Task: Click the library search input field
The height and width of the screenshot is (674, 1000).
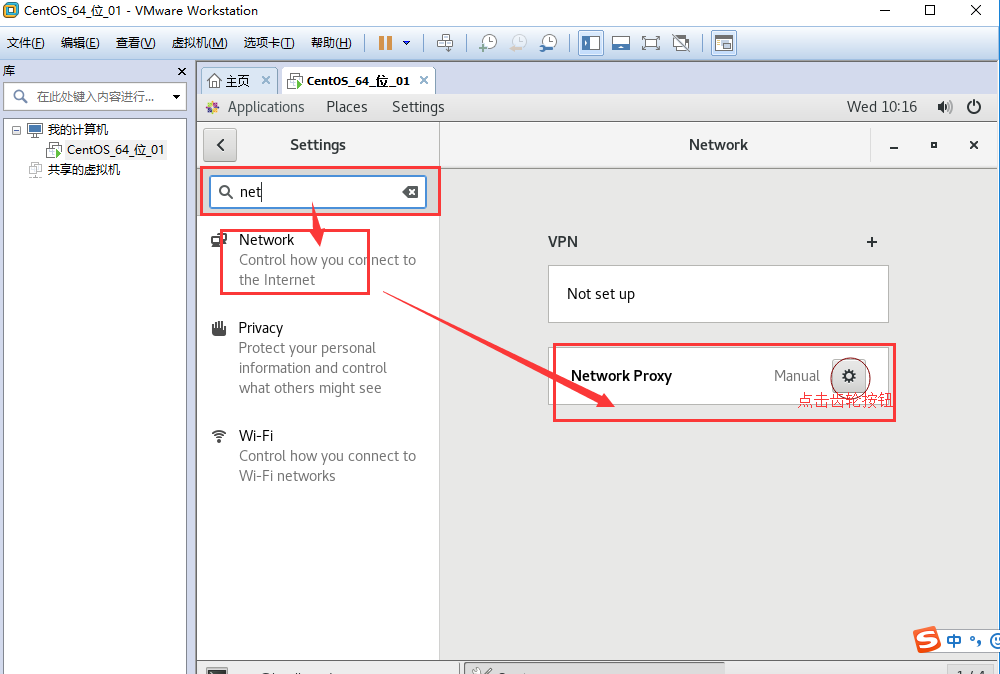Action: [x=96, y=97]
